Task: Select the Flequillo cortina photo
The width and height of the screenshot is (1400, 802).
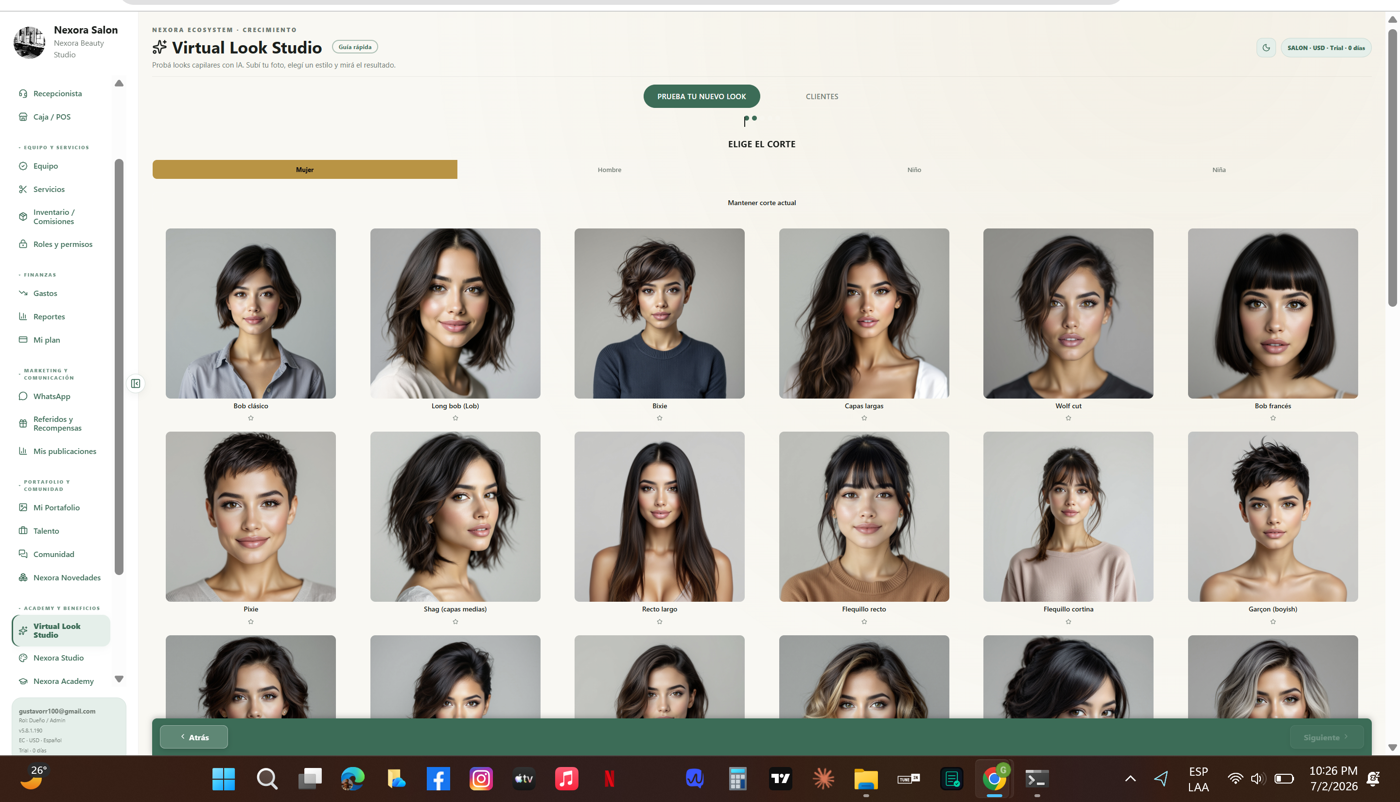Action: pyautogui.click(x=1068, y=517)
